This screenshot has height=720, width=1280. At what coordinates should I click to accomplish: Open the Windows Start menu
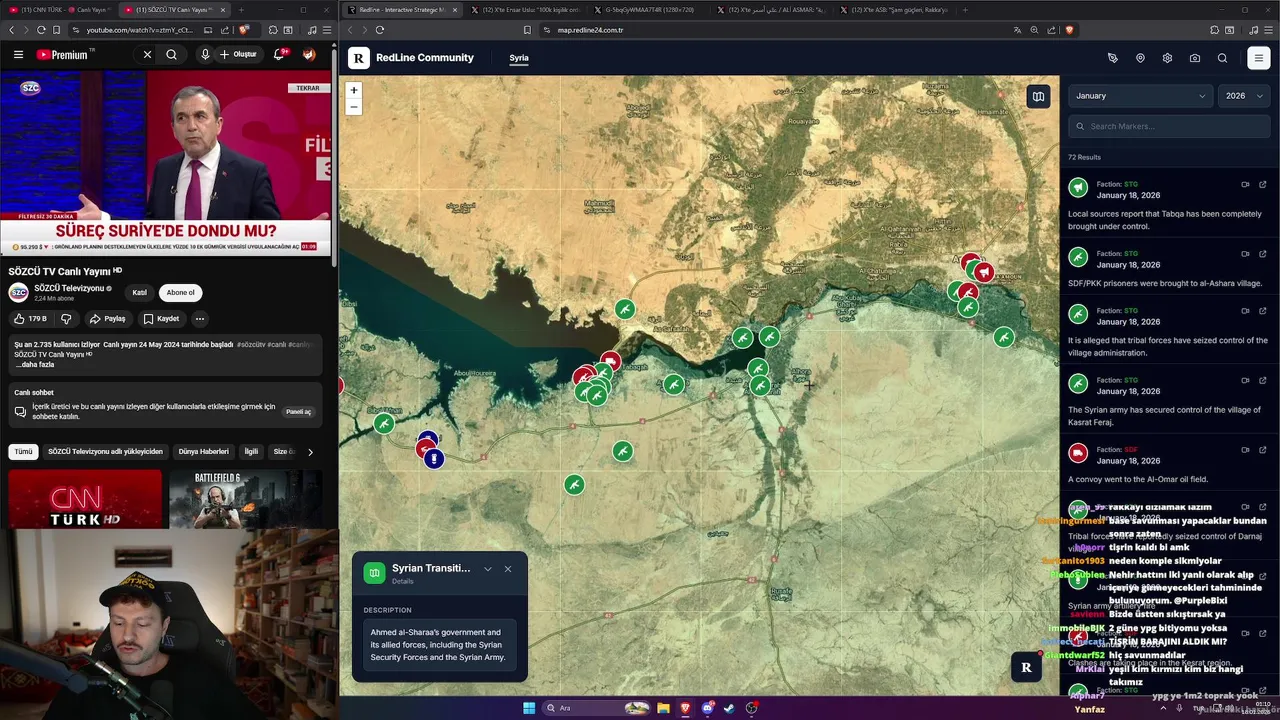pyautogui.click(x=529, y=708)
